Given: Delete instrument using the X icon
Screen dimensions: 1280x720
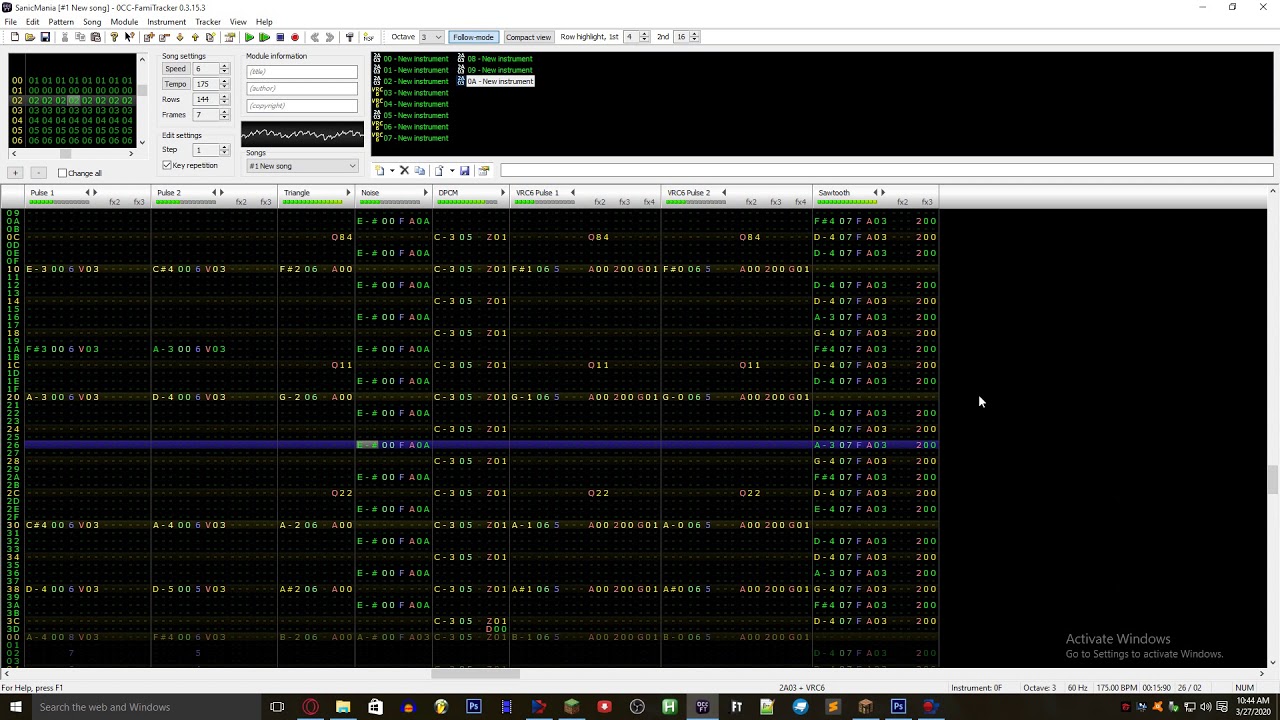Looking at the screenshot, I should tap(404, 171).
